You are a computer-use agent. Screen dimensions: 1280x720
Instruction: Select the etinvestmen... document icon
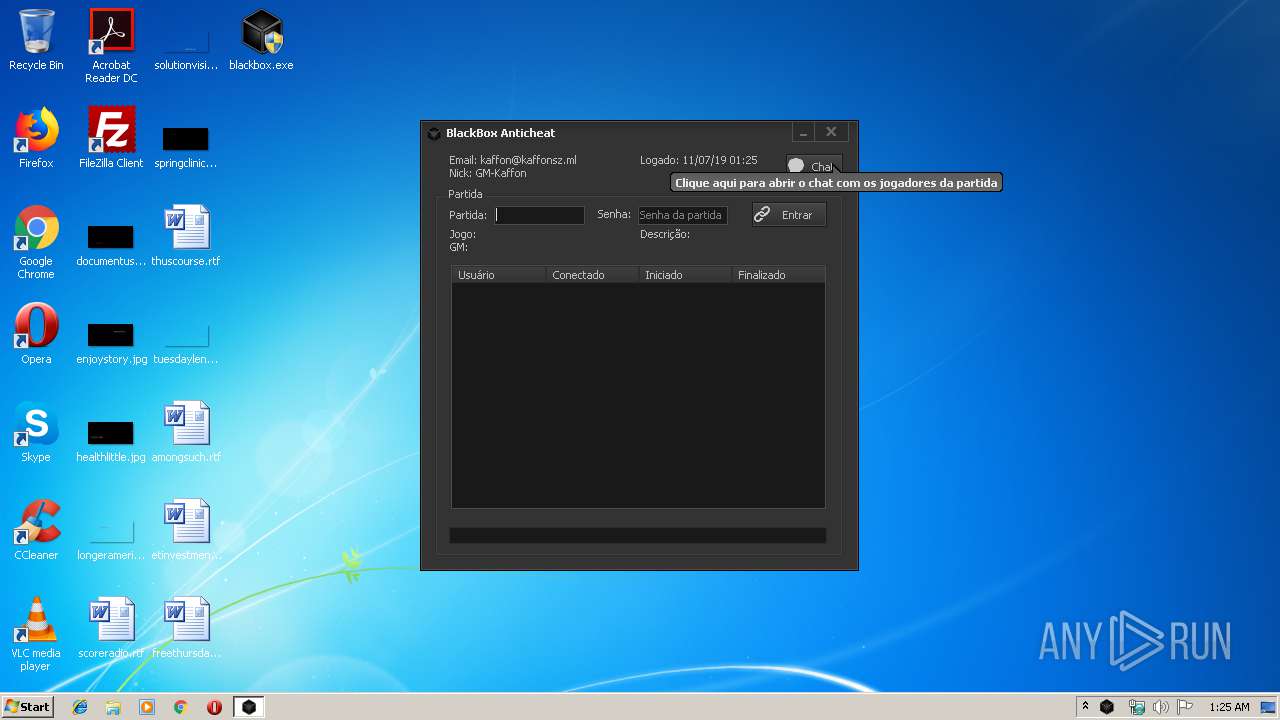tap(186, 530)
